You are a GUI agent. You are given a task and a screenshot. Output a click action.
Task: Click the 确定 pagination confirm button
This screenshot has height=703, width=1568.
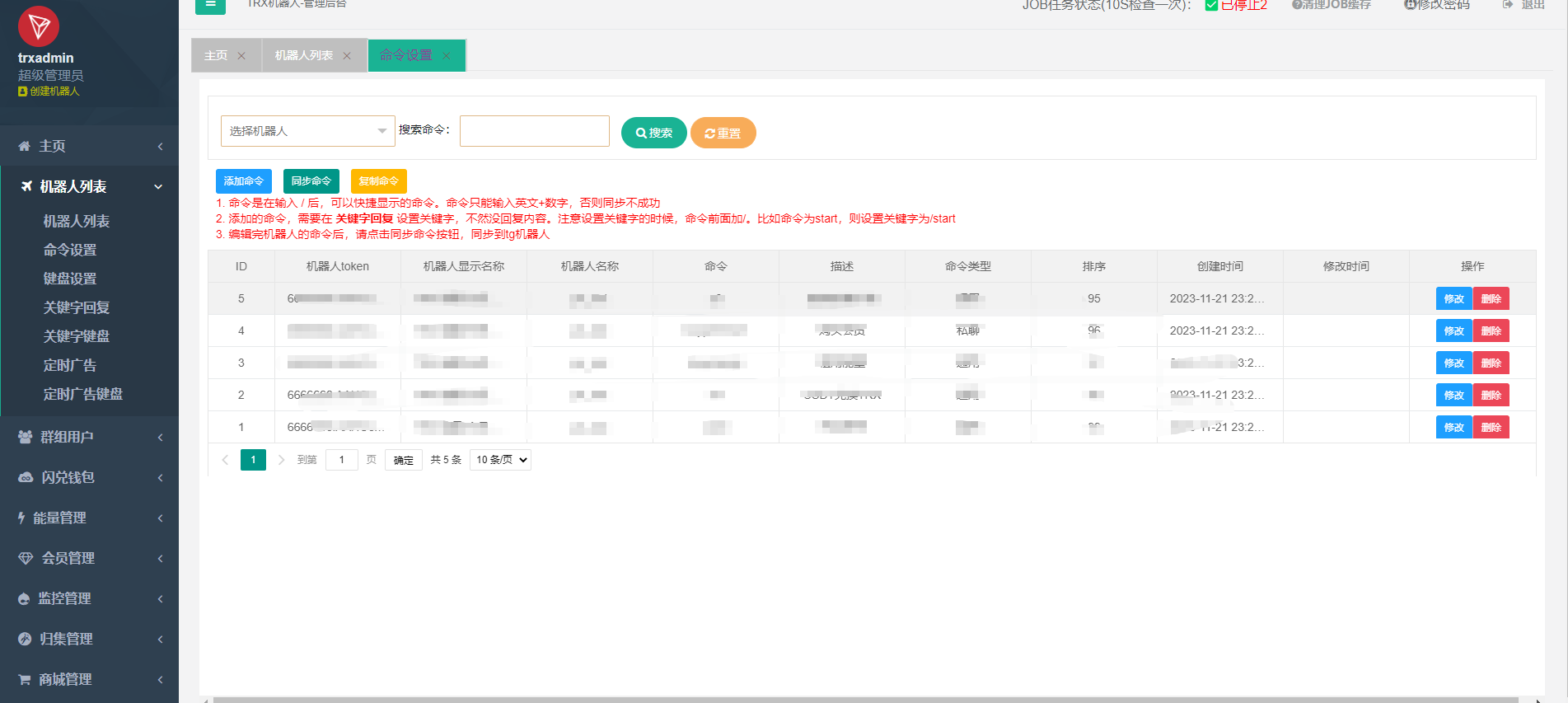[404, 460]
